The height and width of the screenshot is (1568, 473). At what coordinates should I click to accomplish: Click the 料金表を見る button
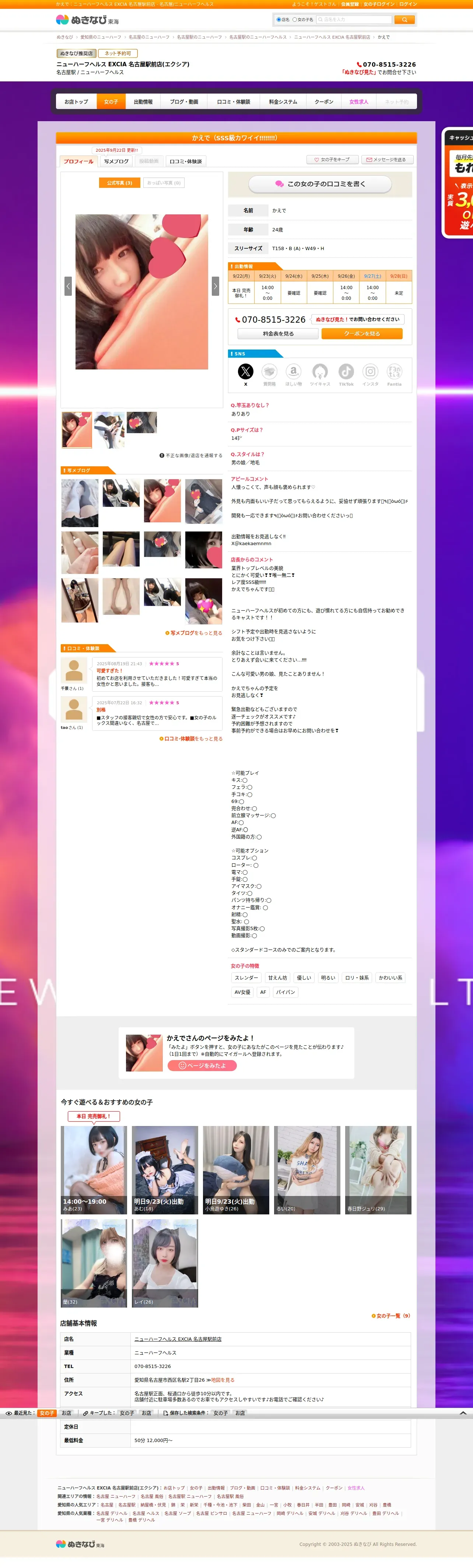click(278, 334)
